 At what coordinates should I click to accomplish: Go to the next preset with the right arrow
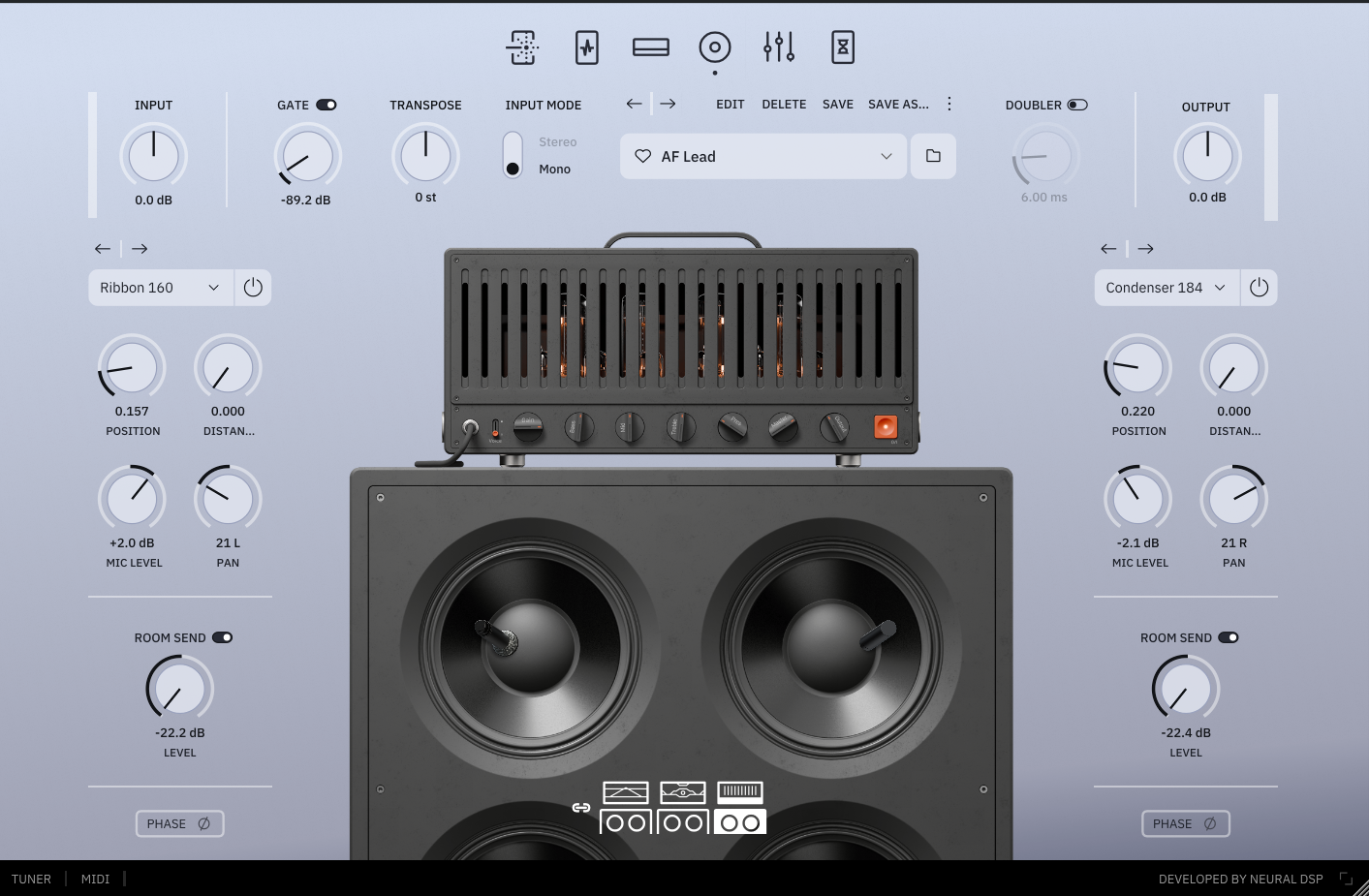(x=668, y=104)
